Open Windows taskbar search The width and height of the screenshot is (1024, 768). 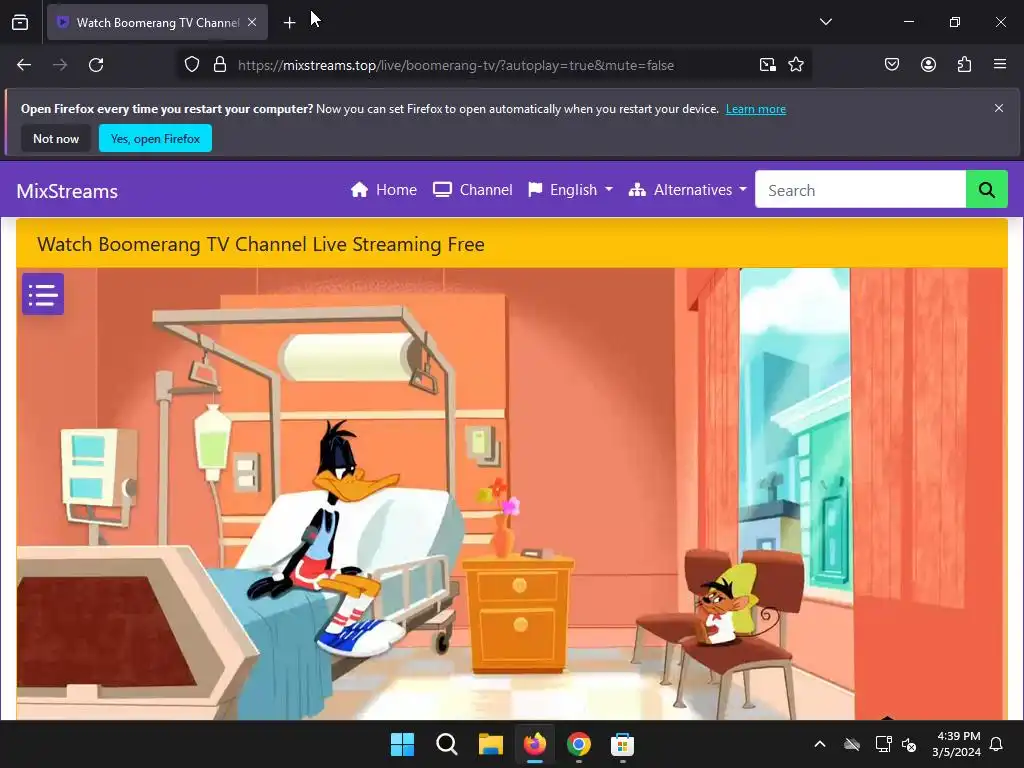447,744
